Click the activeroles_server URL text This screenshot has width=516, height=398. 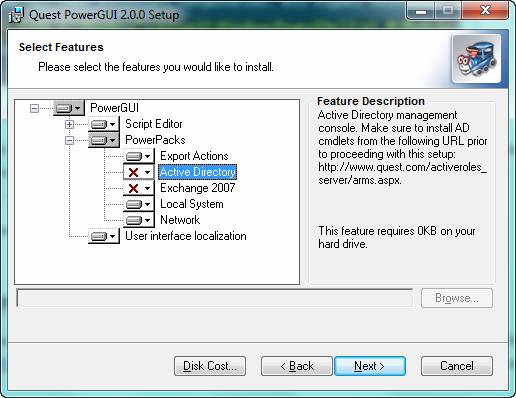(402, 173)
